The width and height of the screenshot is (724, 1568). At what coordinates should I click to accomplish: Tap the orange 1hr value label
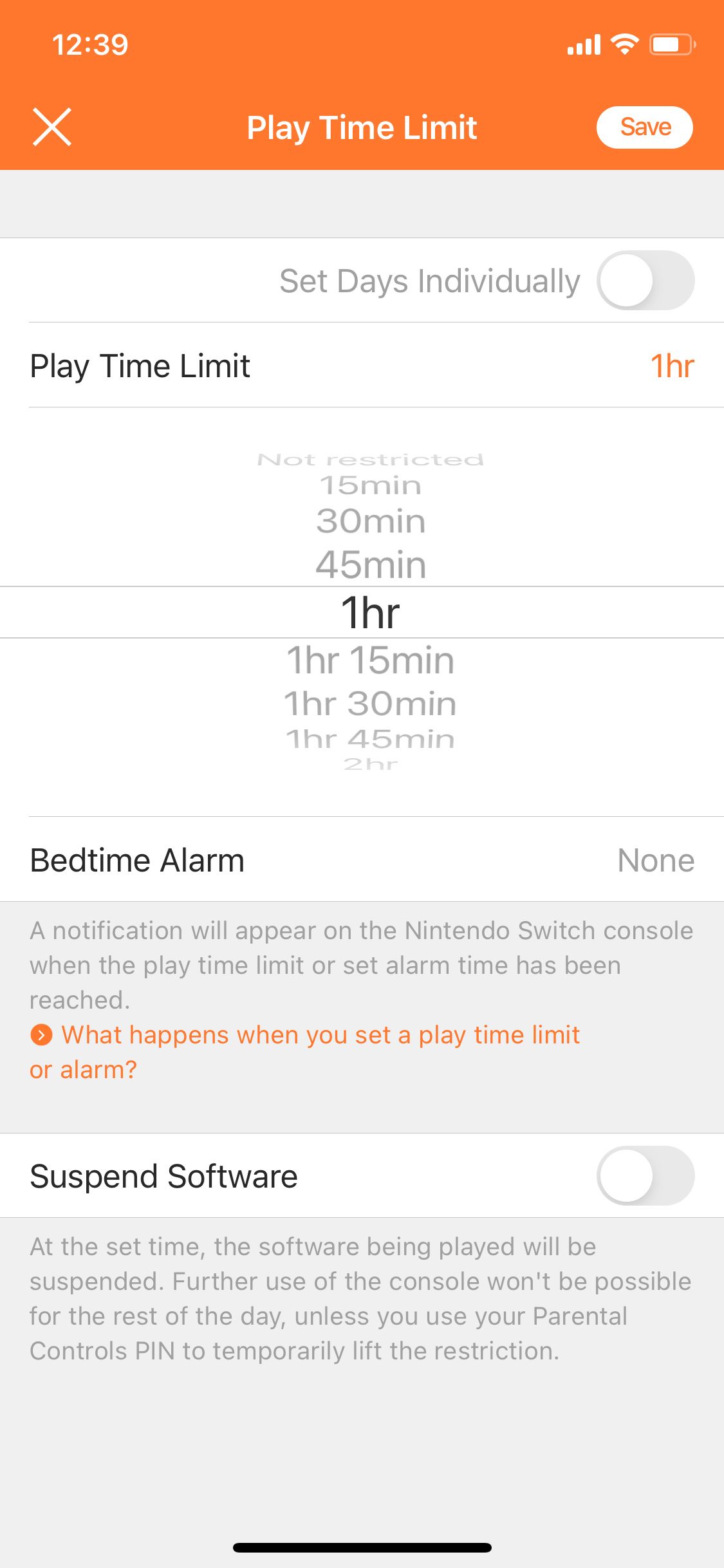click(672, 366)
